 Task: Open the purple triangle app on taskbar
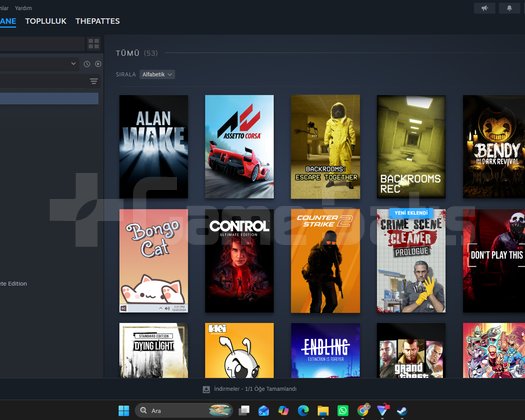pyautogui.click(x=382, y=410)
